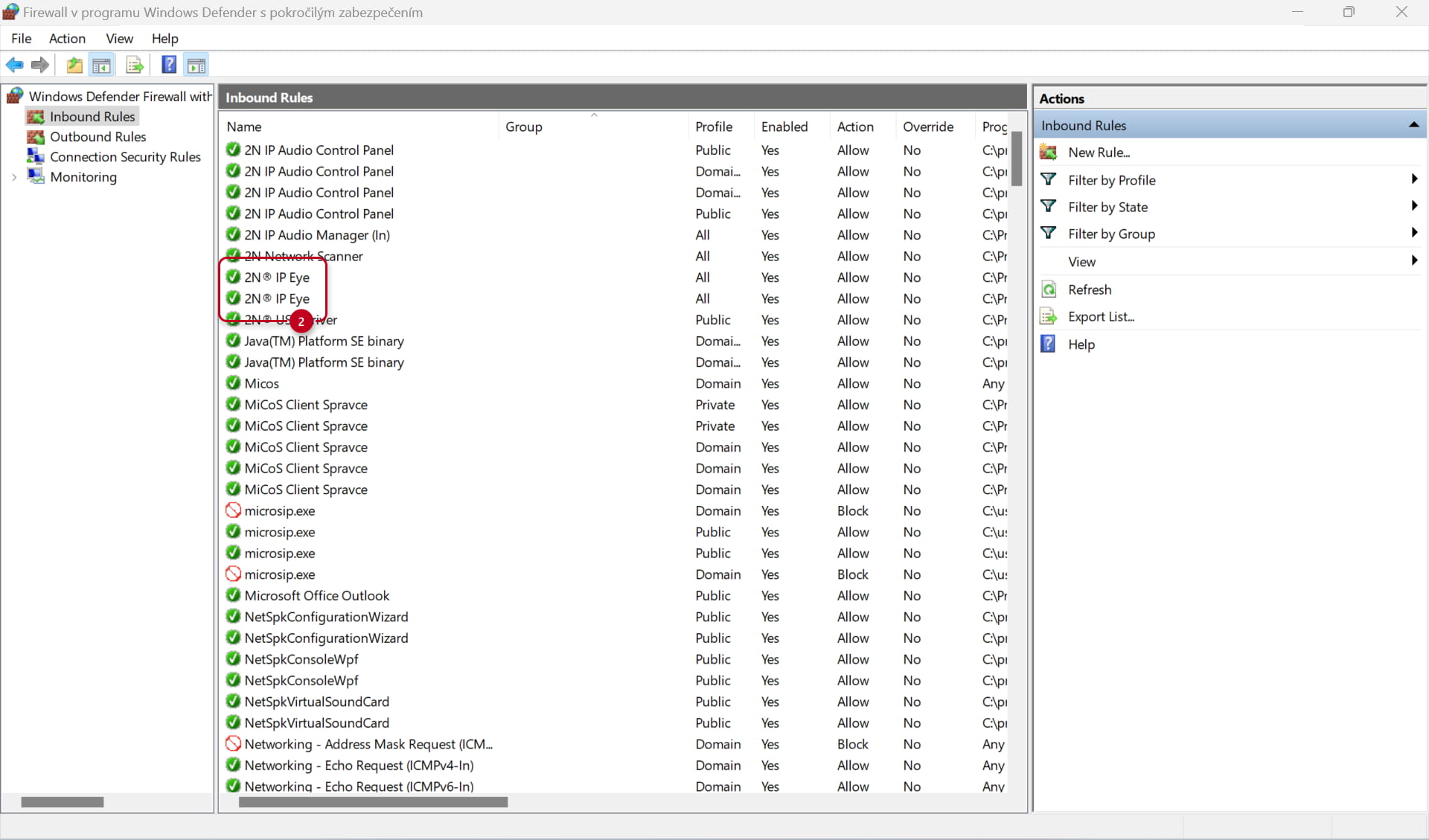
Task: Toggle the Show/Hide Action Pane toolbar icon
Action: 196,65
